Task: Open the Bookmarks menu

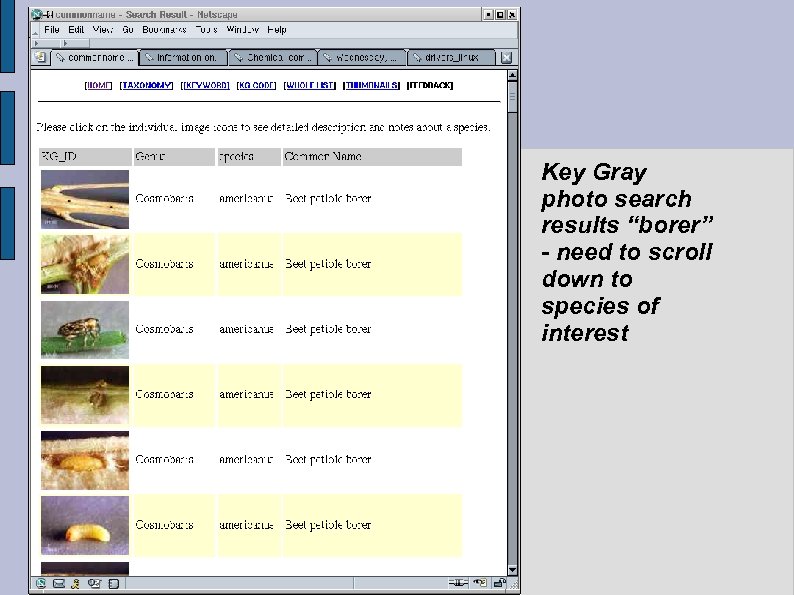Action: coord(165,30)
